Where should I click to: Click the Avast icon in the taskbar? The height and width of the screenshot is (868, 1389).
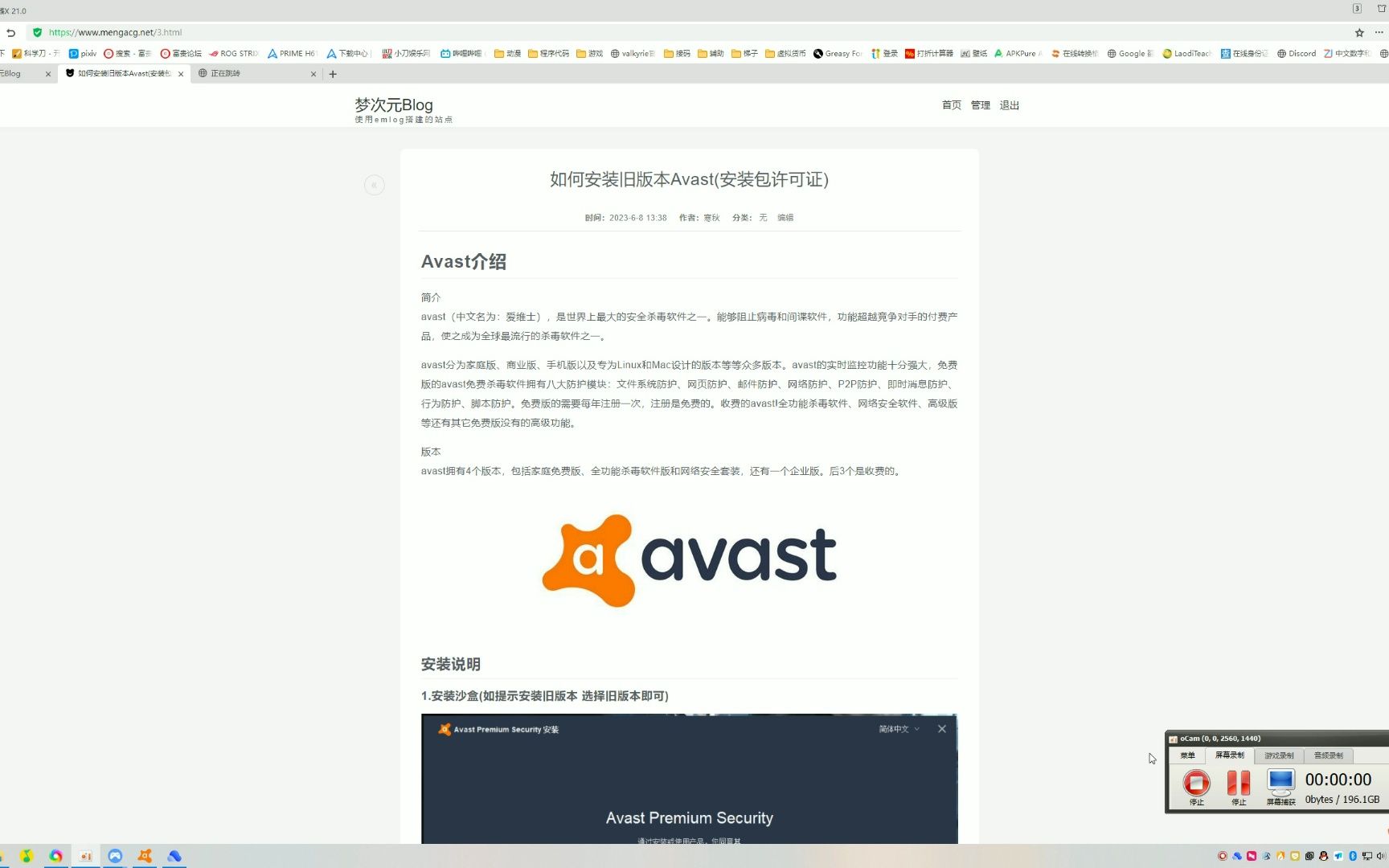(145, 856)
